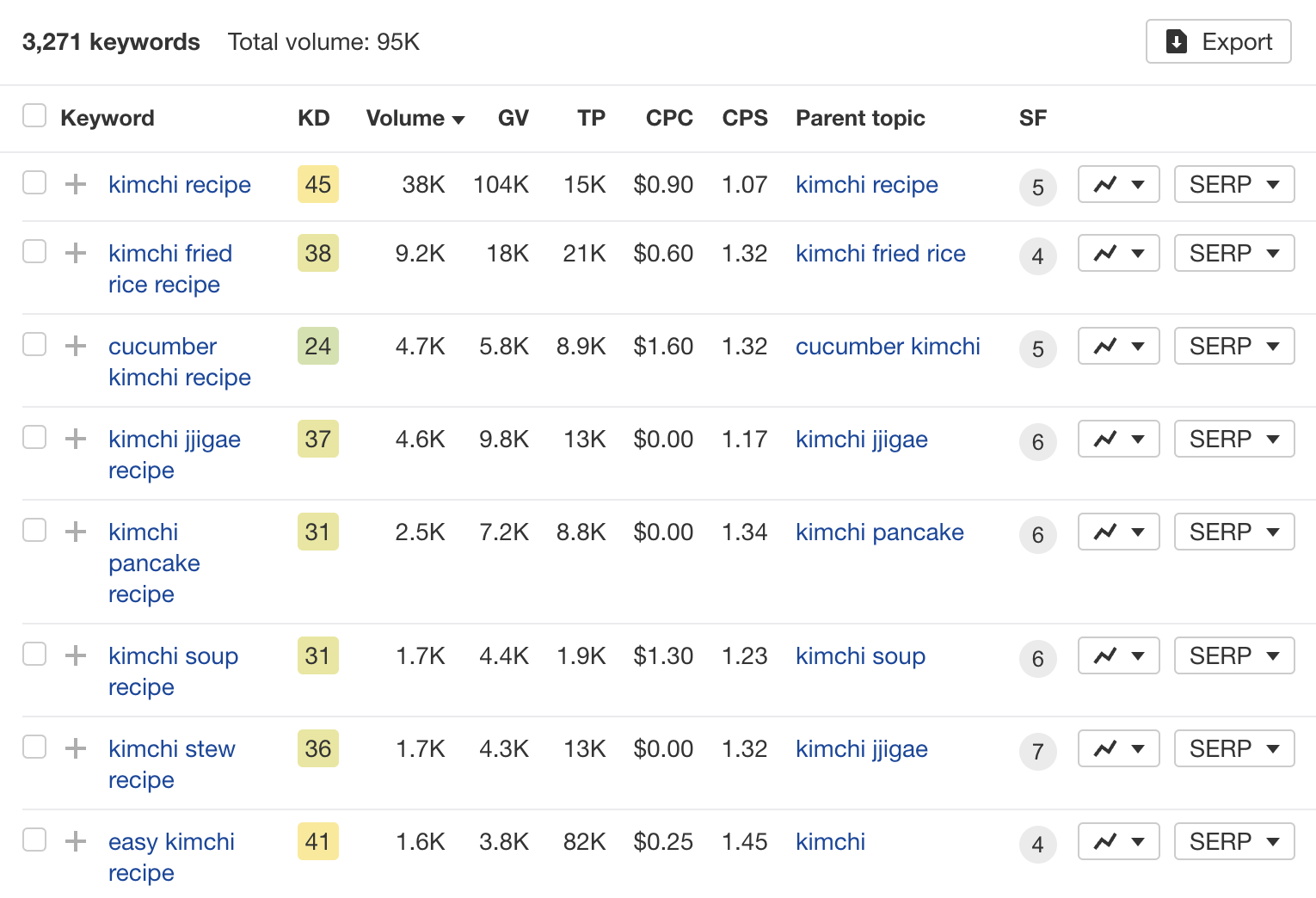
Task: Click the plus icon beside kimchi fried rice recipe
Action: point(76,253)
